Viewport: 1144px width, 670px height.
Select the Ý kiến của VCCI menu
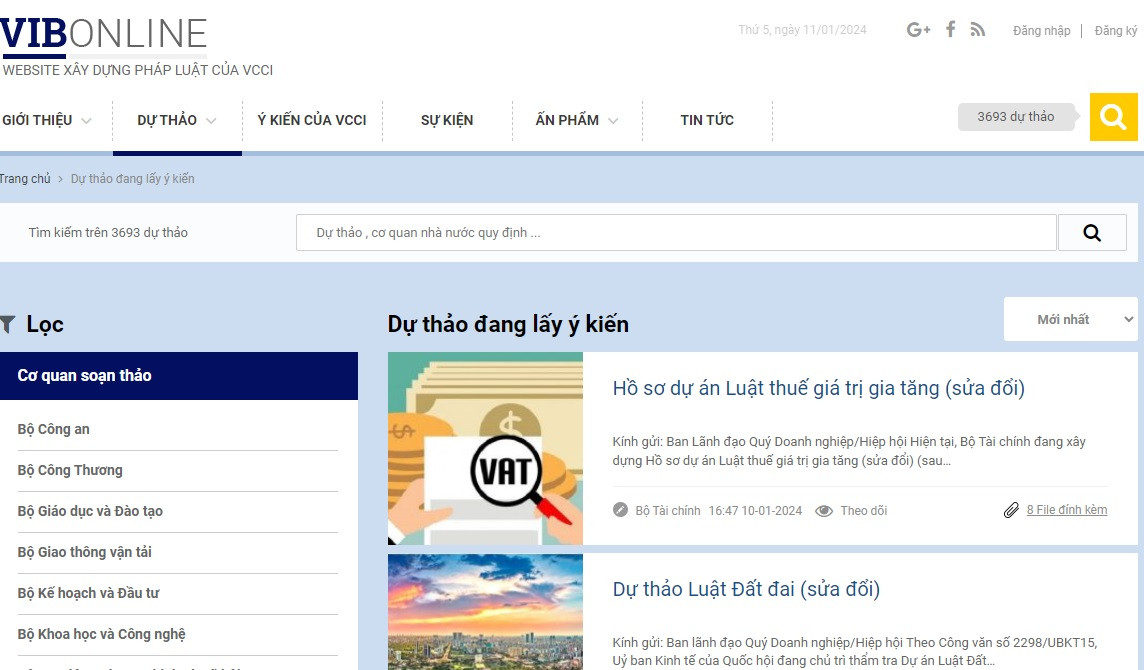[x=312, y=120]
